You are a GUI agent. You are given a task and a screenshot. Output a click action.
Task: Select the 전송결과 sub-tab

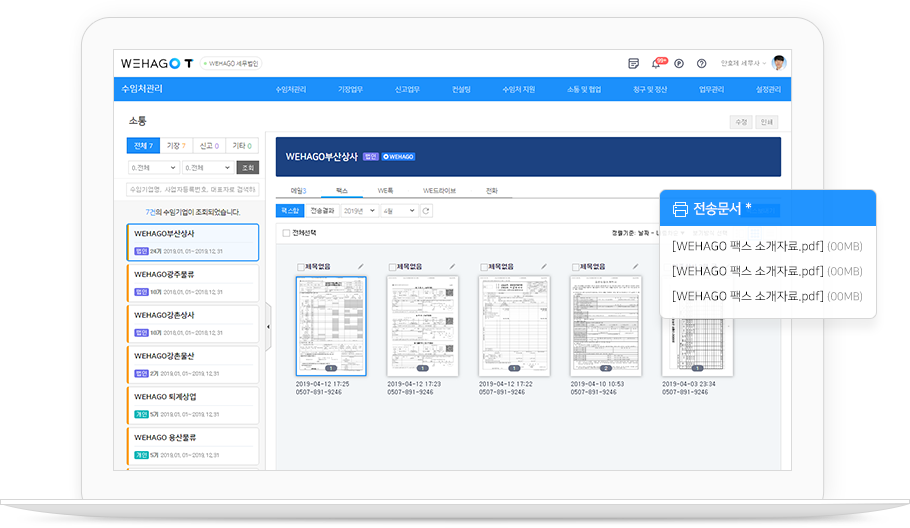322,211
